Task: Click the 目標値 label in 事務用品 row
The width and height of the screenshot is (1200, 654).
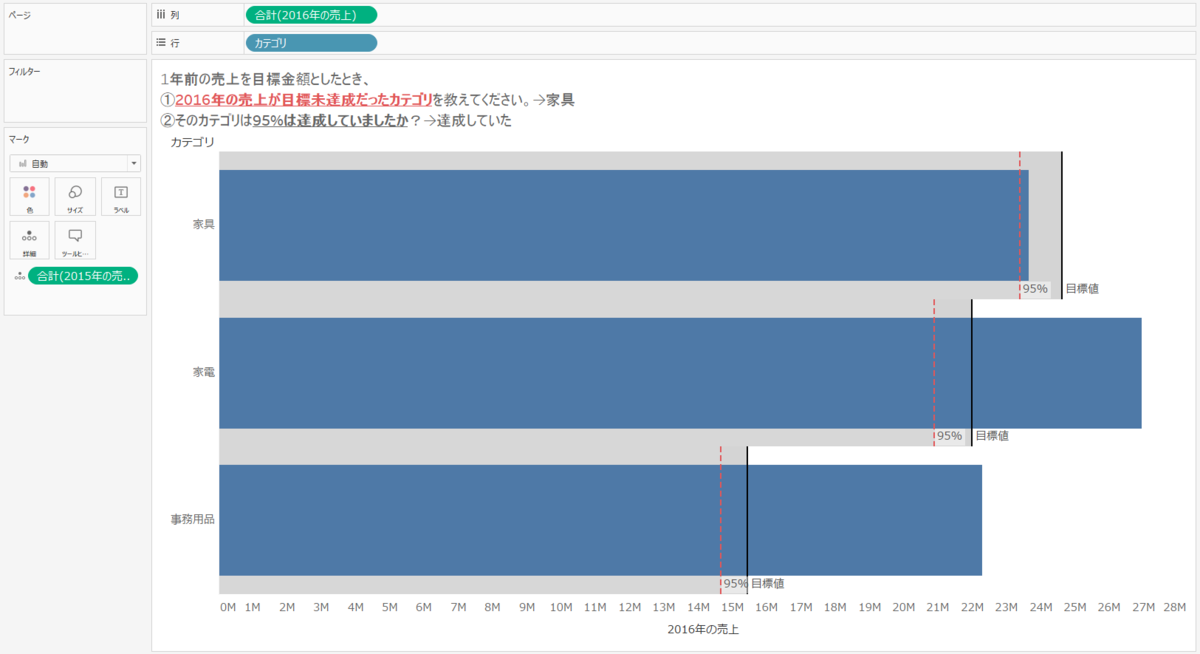Action: coord(767,583)
